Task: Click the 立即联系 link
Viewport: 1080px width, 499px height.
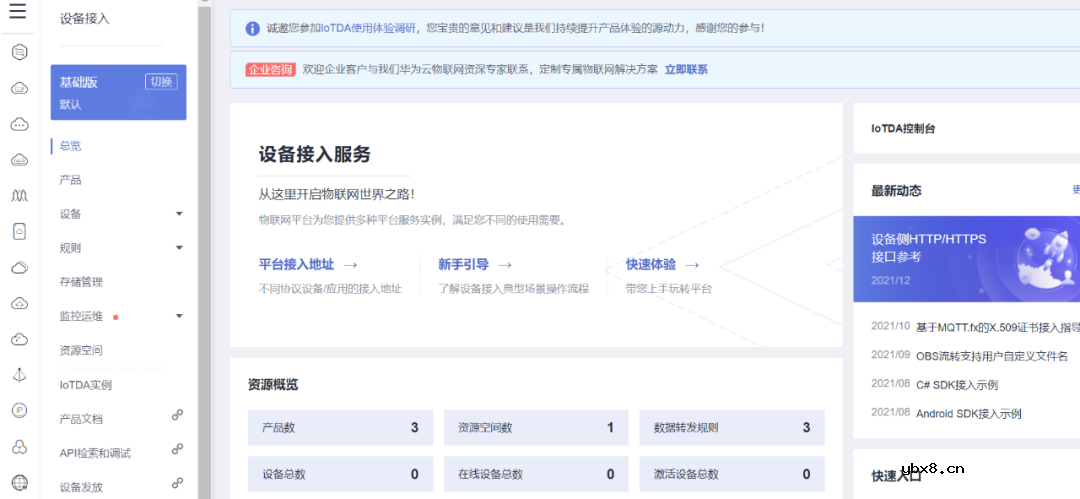Action: 686,70
